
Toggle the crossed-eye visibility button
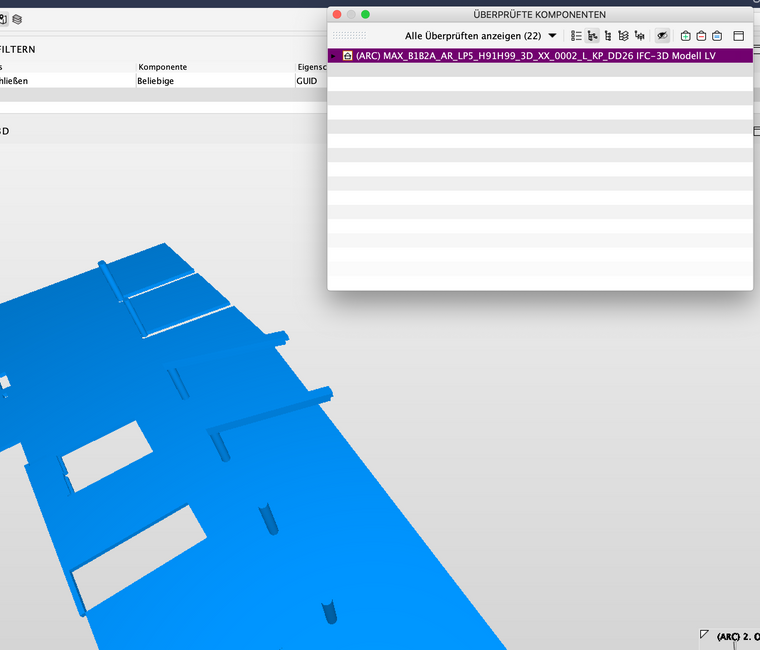[x=662, y=36]
